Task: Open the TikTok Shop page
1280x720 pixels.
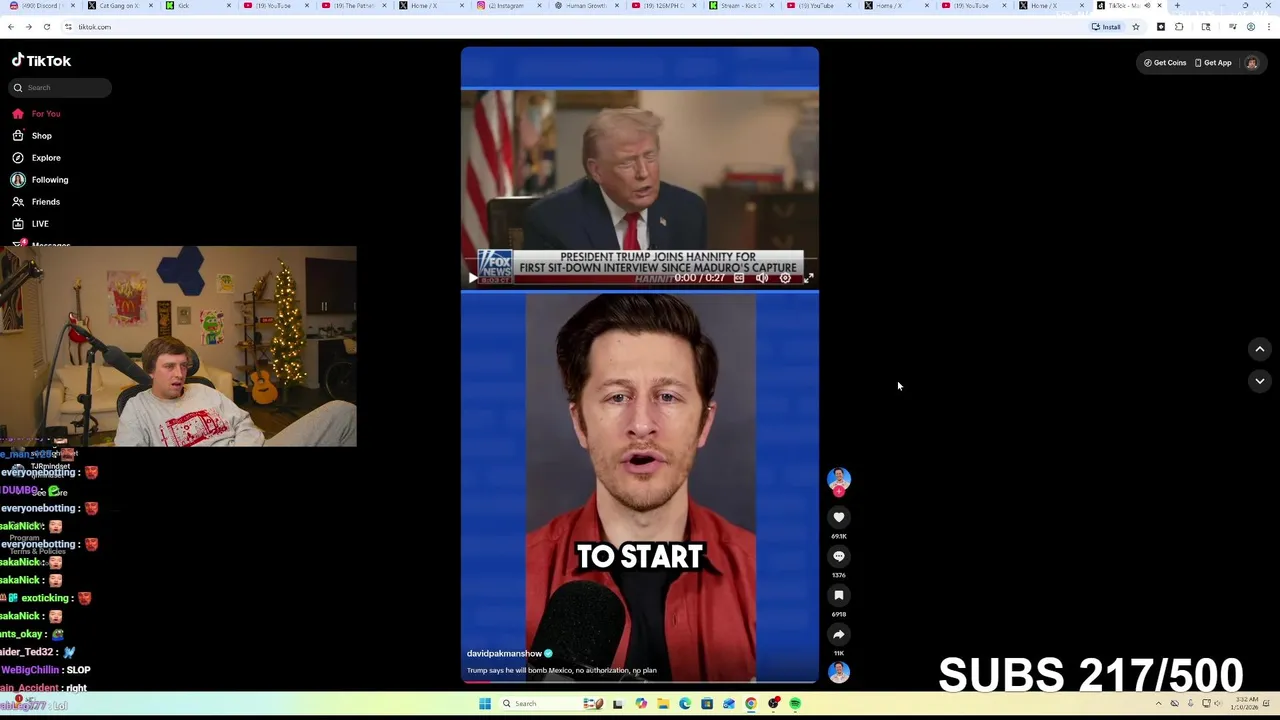Action: (32, 136)
